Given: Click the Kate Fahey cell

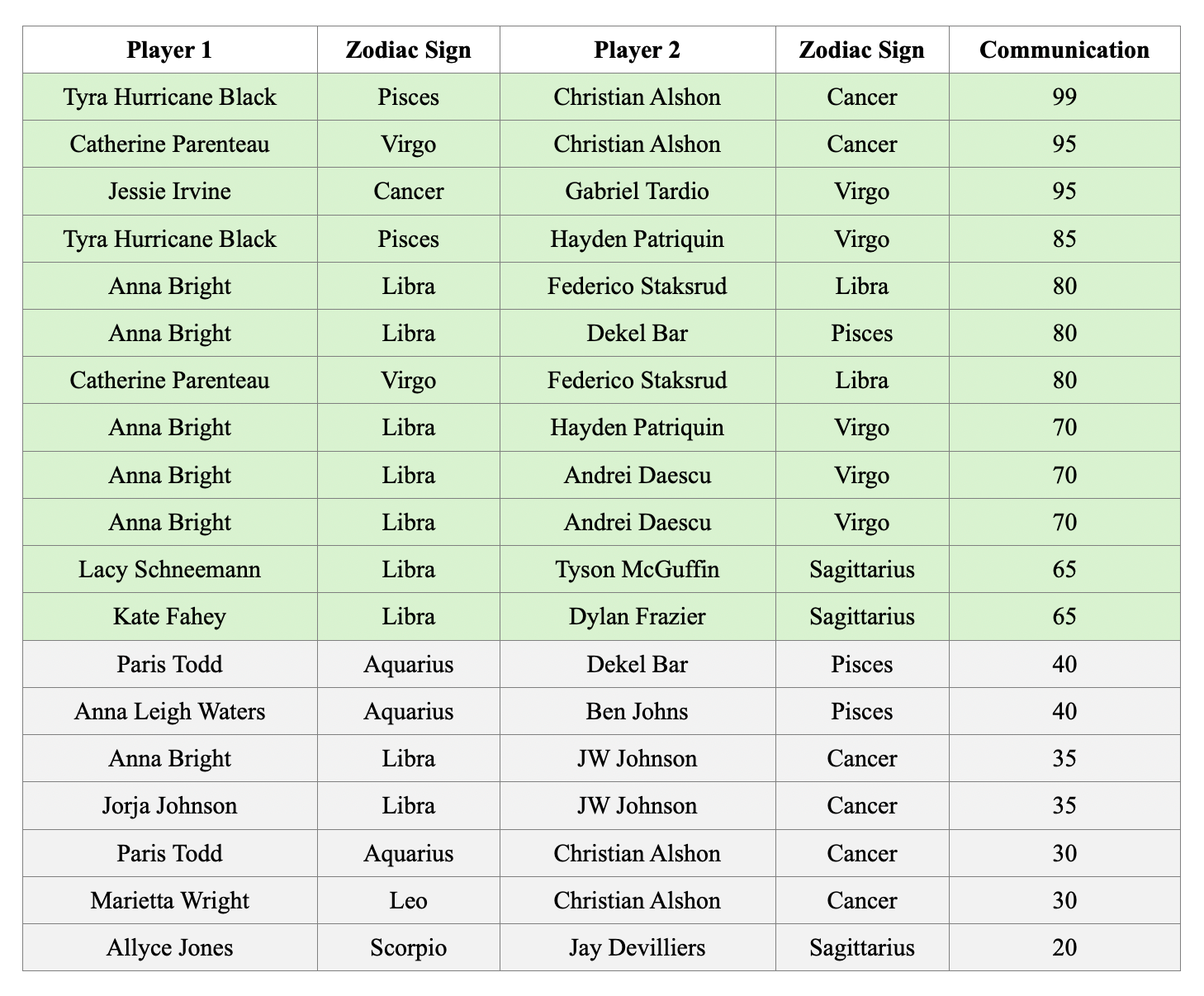Looking at the screenshot, I should click(x=169, y=617).
